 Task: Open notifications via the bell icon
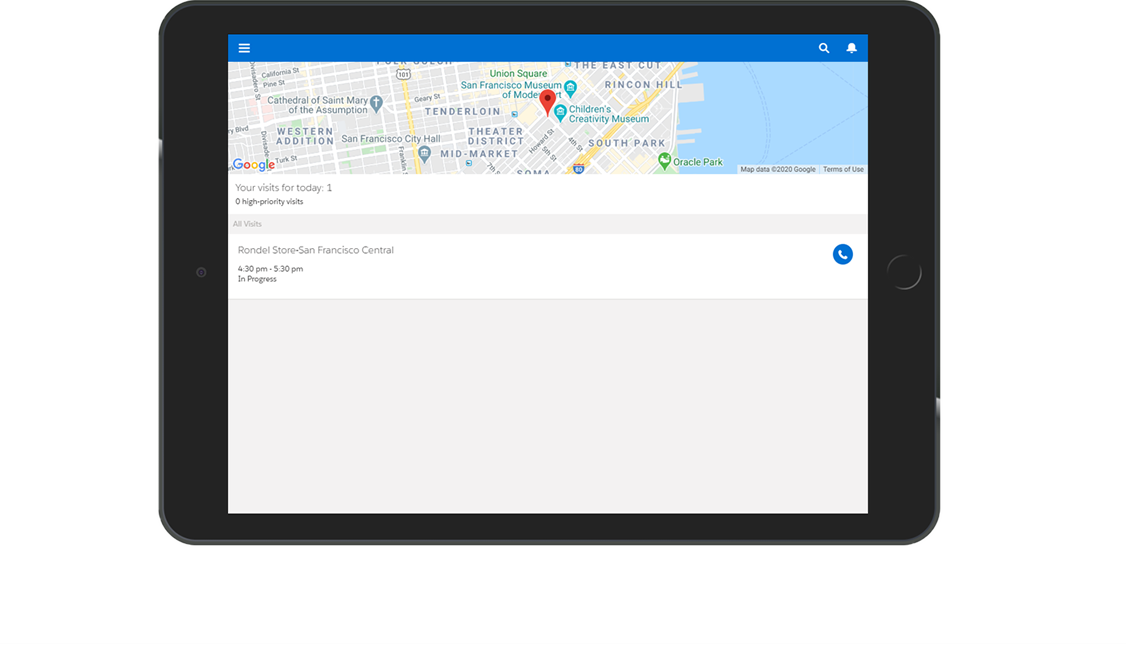click(x=851, y=48)
